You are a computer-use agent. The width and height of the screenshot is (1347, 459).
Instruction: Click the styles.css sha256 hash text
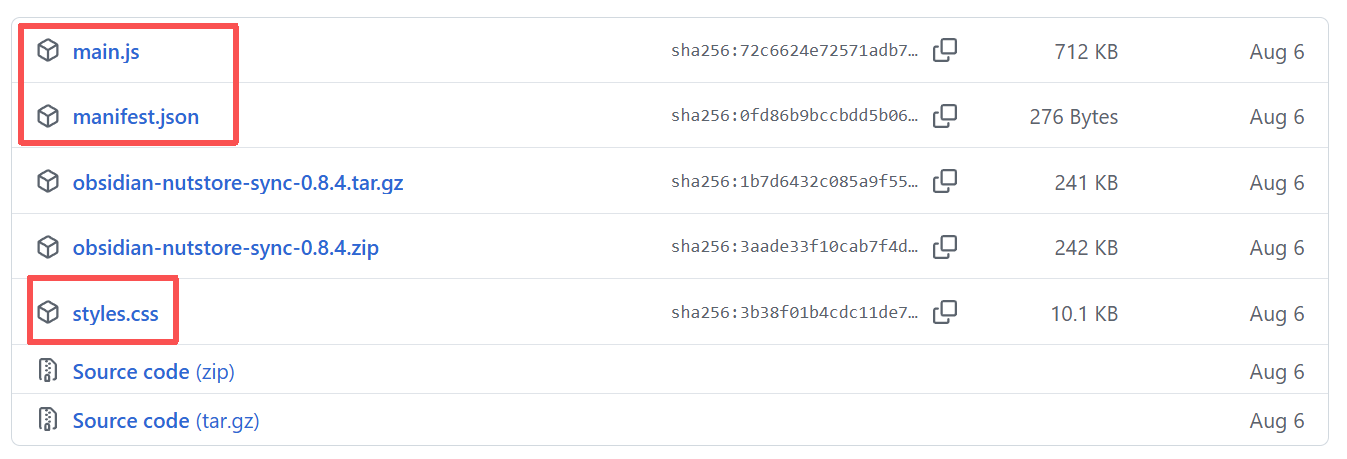click(x=794, y=314)
